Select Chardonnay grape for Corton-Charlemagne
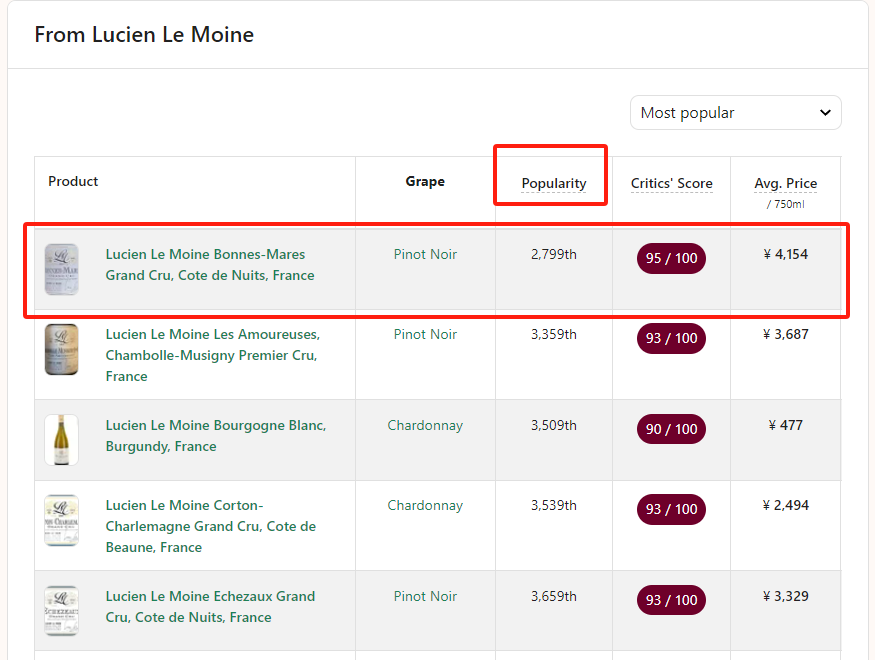Image resolution: width=875 pixels, height=660 pixels. (425, 505)
